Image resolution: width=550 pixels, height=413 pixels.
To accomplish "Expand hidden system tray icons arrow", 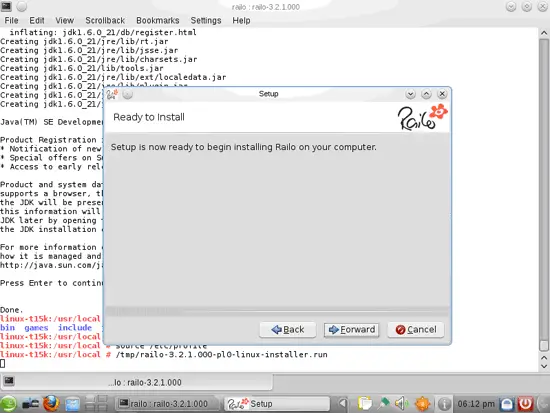I will (343, 404).
